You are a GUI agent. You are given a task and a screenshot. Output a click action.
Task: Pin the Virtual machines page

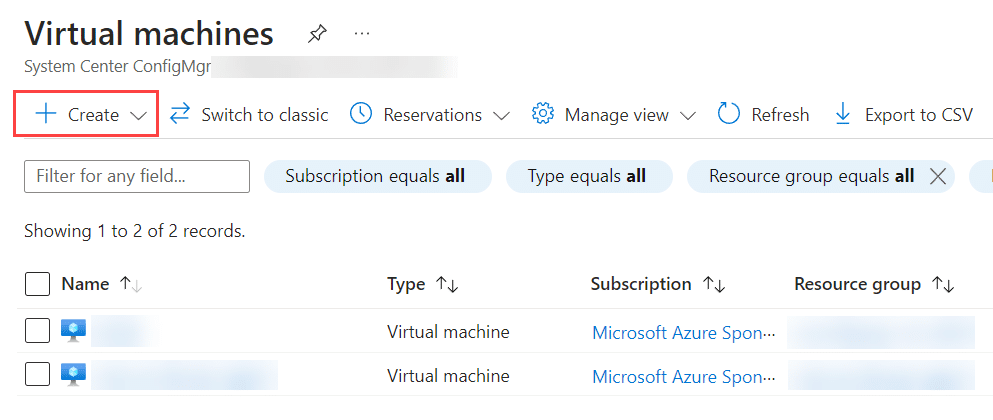point(317,34)
